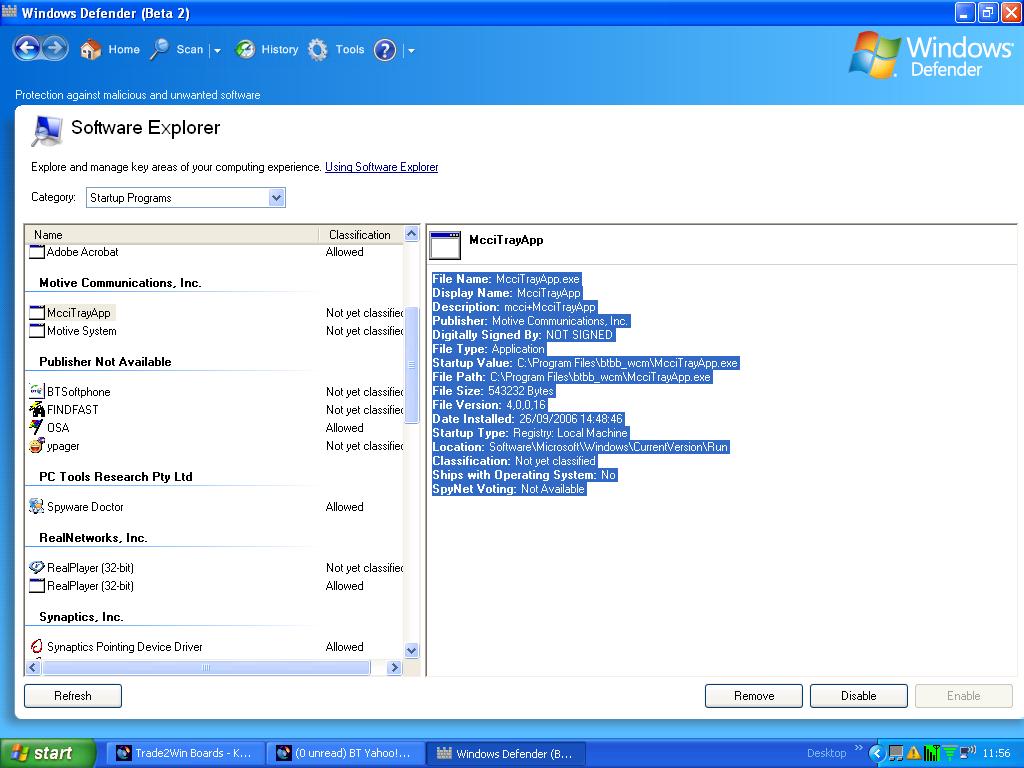The width and height of the screenshot is (1024, 768).
Task: Click the horizontal scroll right arrow of the list
Action: [394, 667]
